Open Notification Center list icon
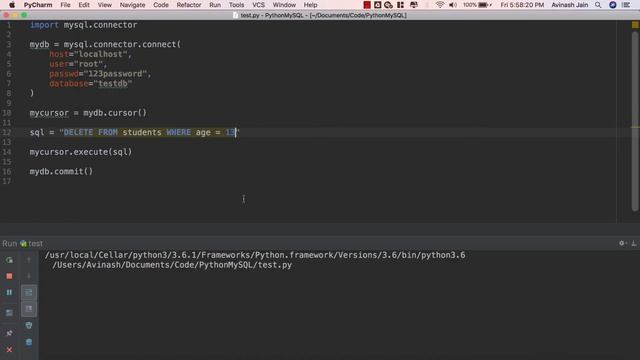 pos(626,5)
